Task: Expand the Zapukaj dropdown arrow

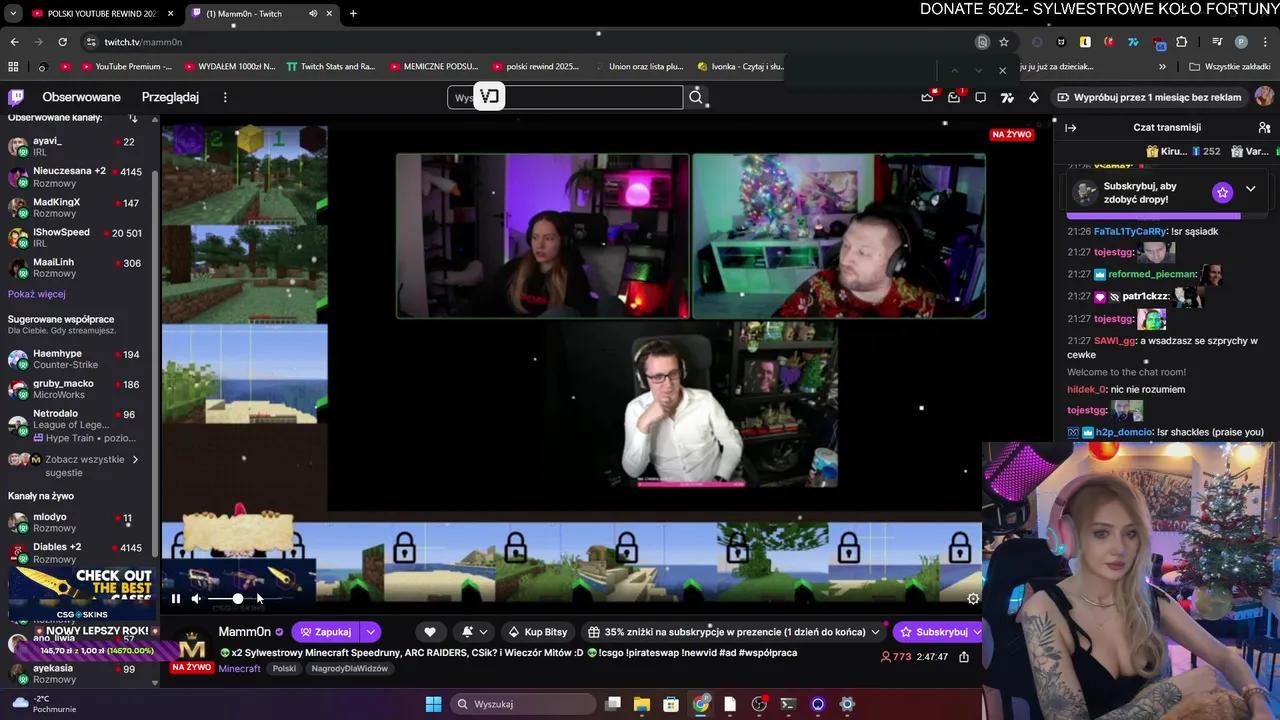Action: coord(371,632)
